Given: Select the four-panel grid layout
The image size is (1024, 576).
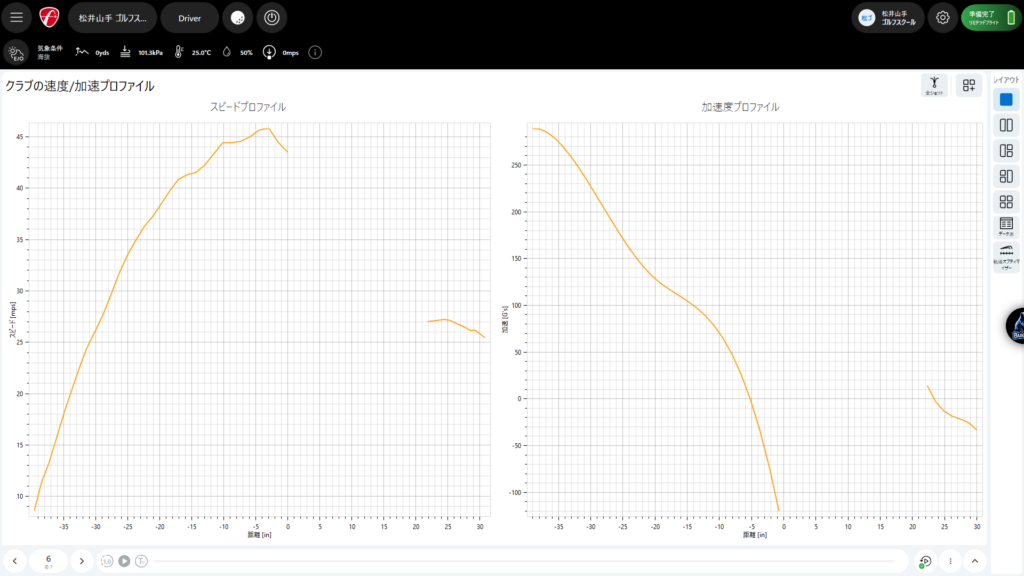Looking at the screenshot, I should click(1006, 202).
